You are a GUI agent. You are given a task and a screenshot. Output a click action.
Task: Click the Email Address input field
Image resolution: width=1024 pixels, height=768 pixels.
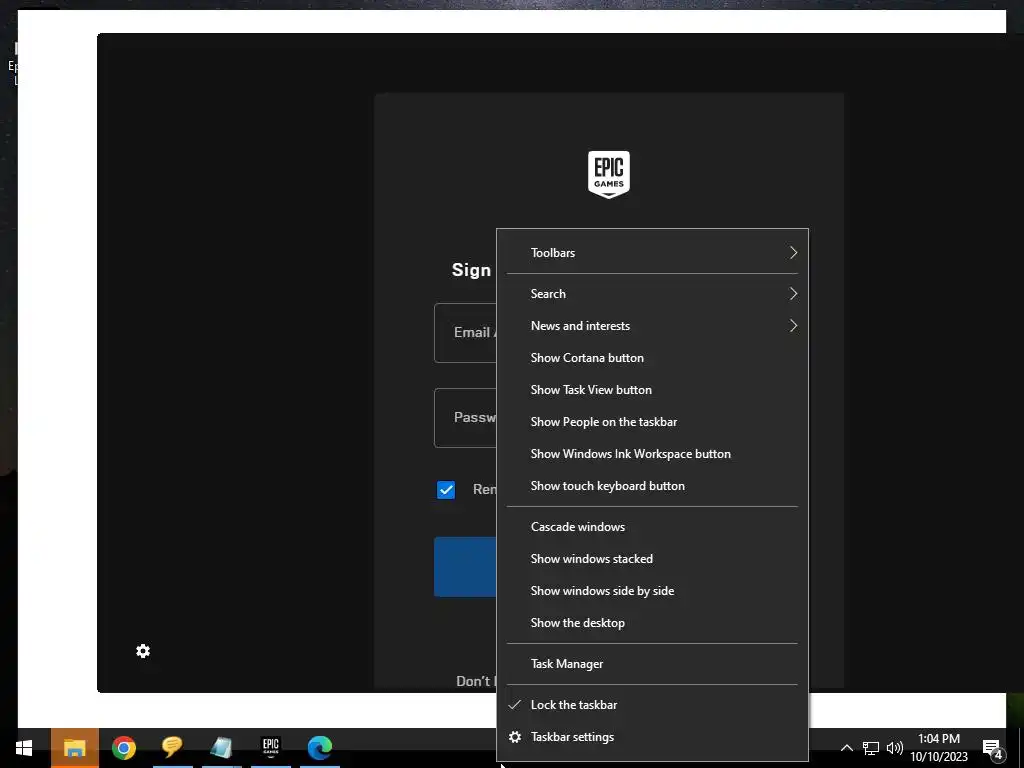pos(466,333)
